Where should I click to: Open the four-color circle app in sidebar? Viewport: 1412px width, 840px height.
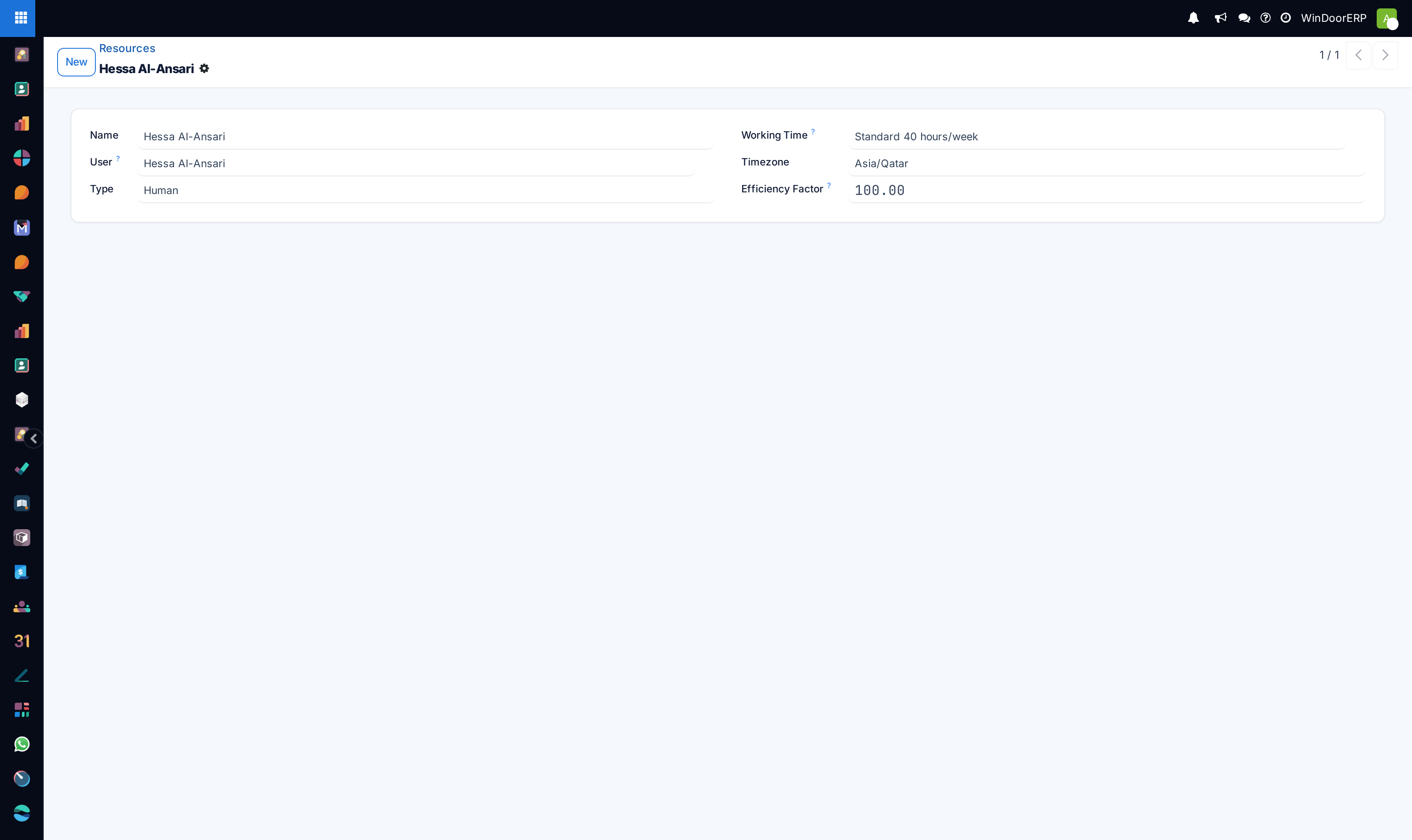[x=21, y=158]
